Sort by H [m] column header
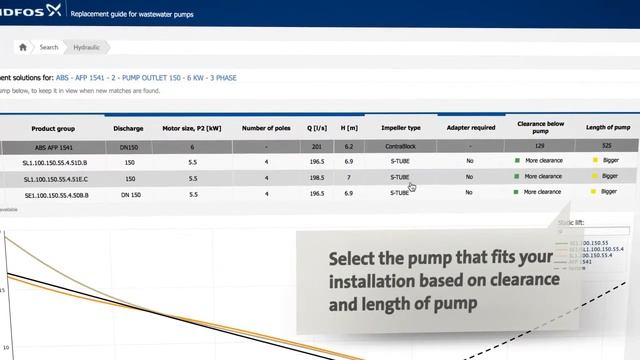The width and height of the screenshot is (640, 360). 349,128
